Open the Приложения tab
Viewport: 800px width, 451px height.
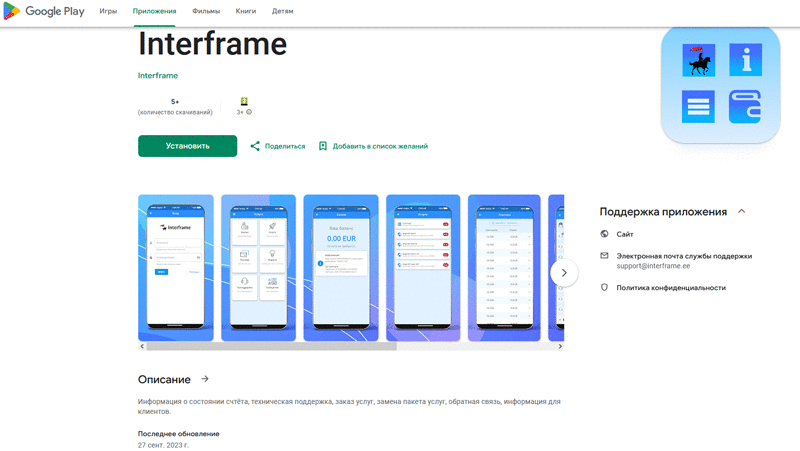[x=154, y=11]
